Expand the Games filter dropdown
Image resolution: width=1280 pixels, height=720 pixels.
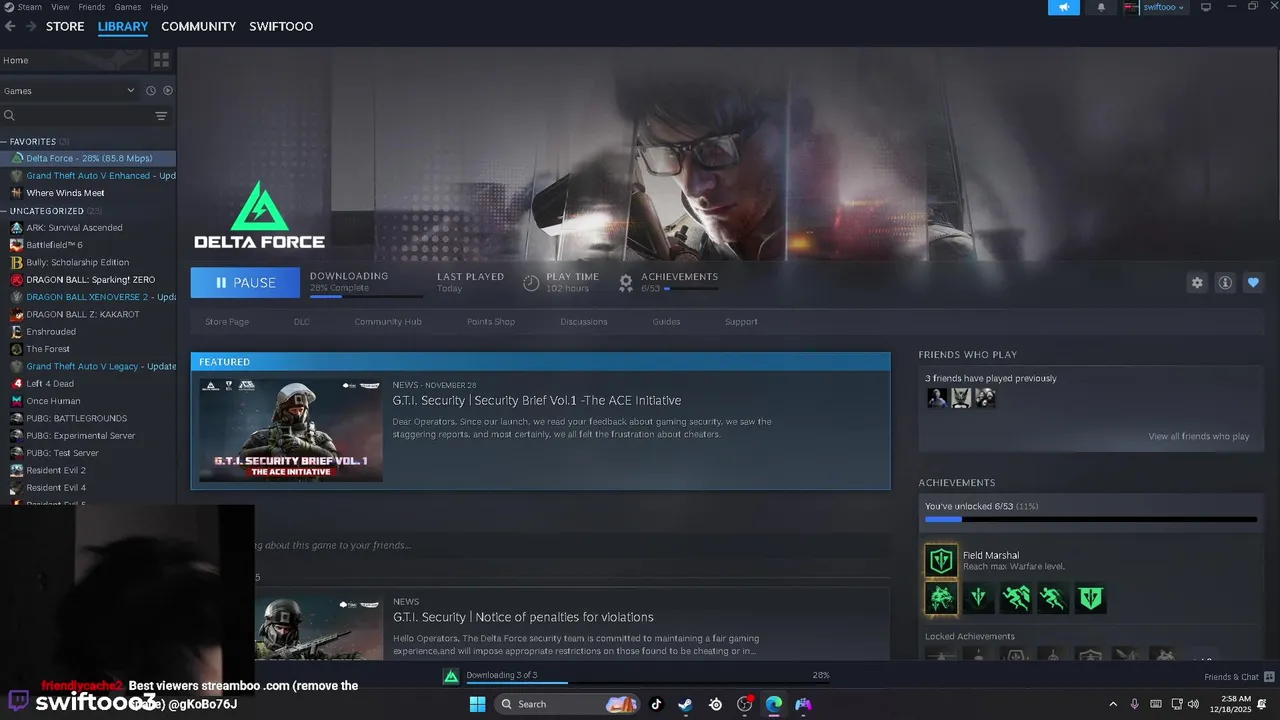click(x=69, y=90)
